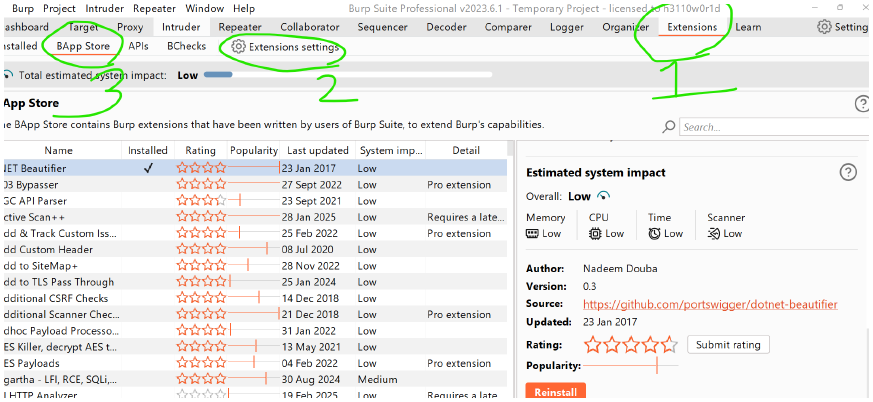Sort table by Installed column header
The image size is (873, 402).
tap(148, 150)
